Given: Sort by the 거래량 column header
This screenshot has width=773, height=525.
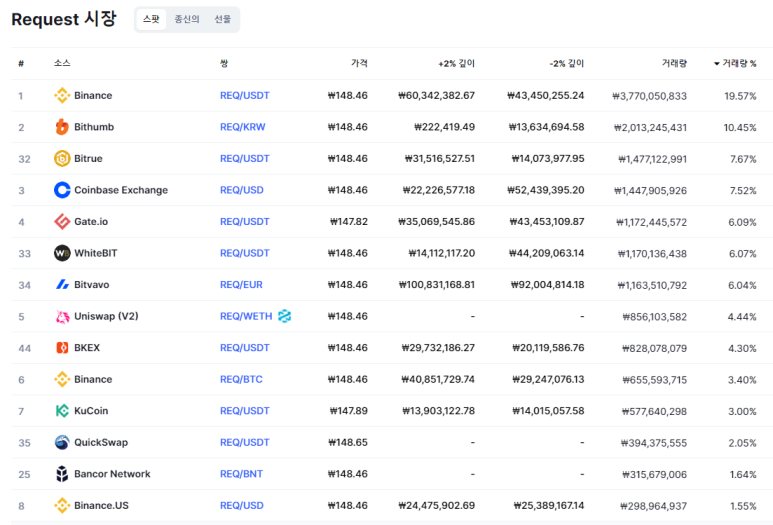Looking at the screenshot, I should 674,63.
